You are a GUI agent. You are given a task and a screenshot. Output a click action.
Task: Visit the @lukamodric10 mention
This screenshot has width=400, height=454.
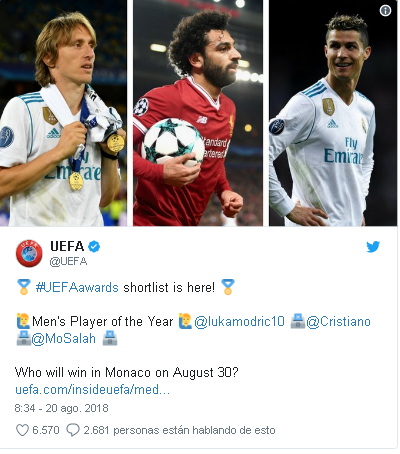tap(239, 321)
